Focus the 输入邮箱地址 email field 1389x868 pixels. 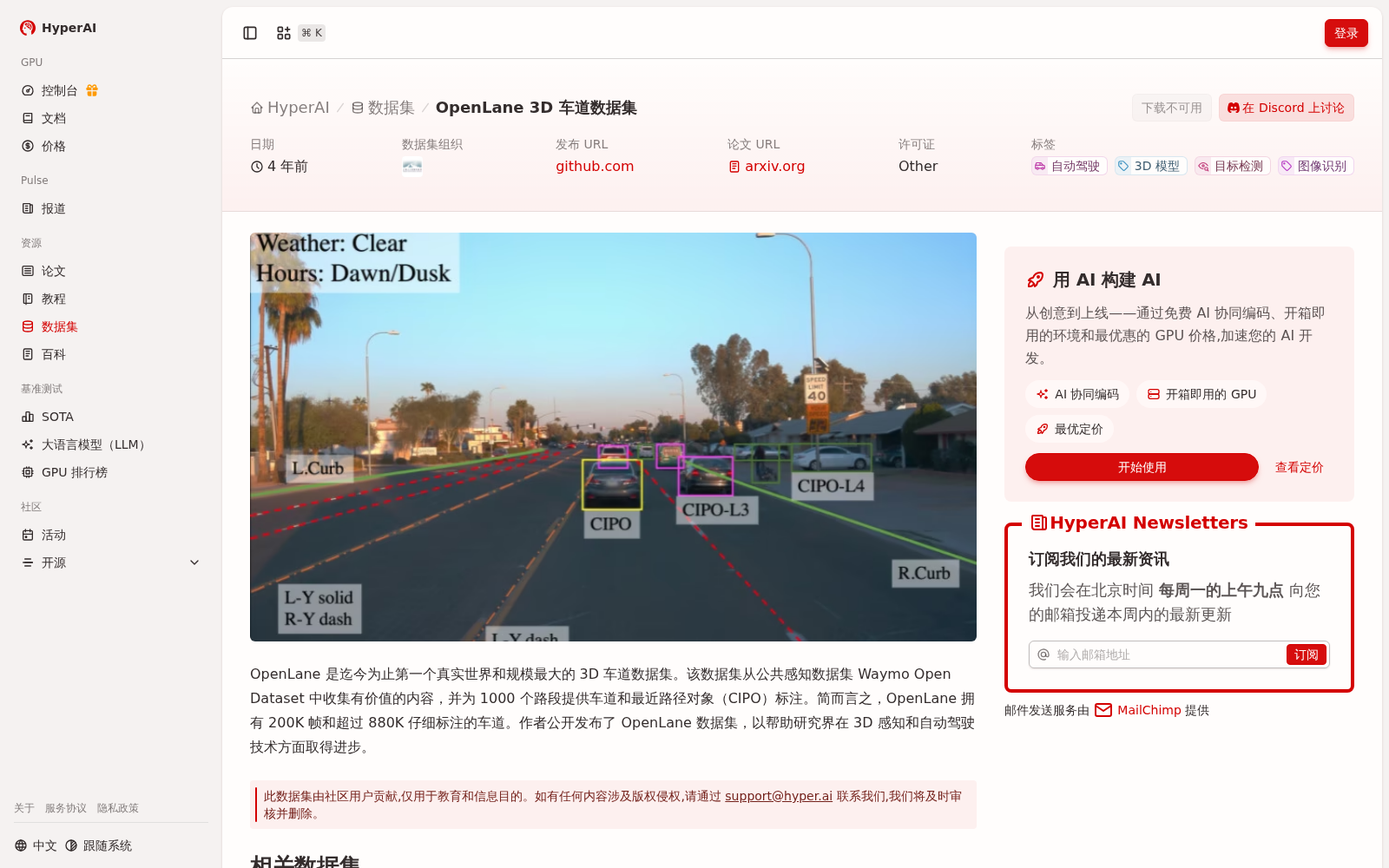[1168, 654]
